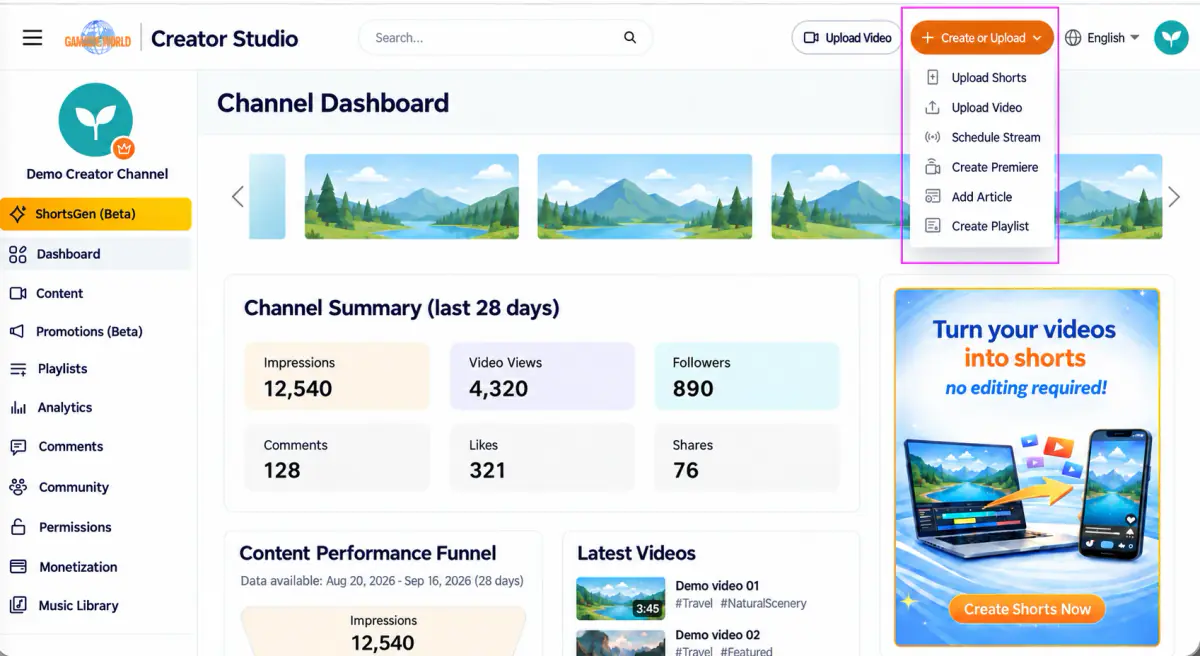
Task: Open the English language dropdown
Action: coord(1102,38)
